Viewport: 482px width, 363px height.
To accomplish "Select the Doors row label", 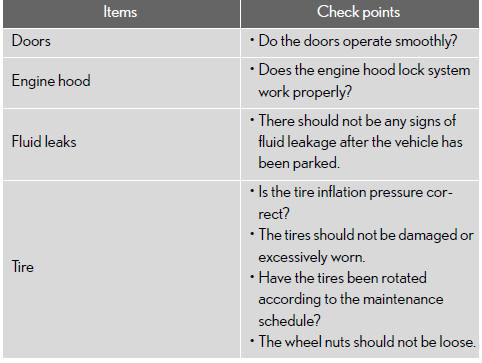I will [x=31, y=41].
